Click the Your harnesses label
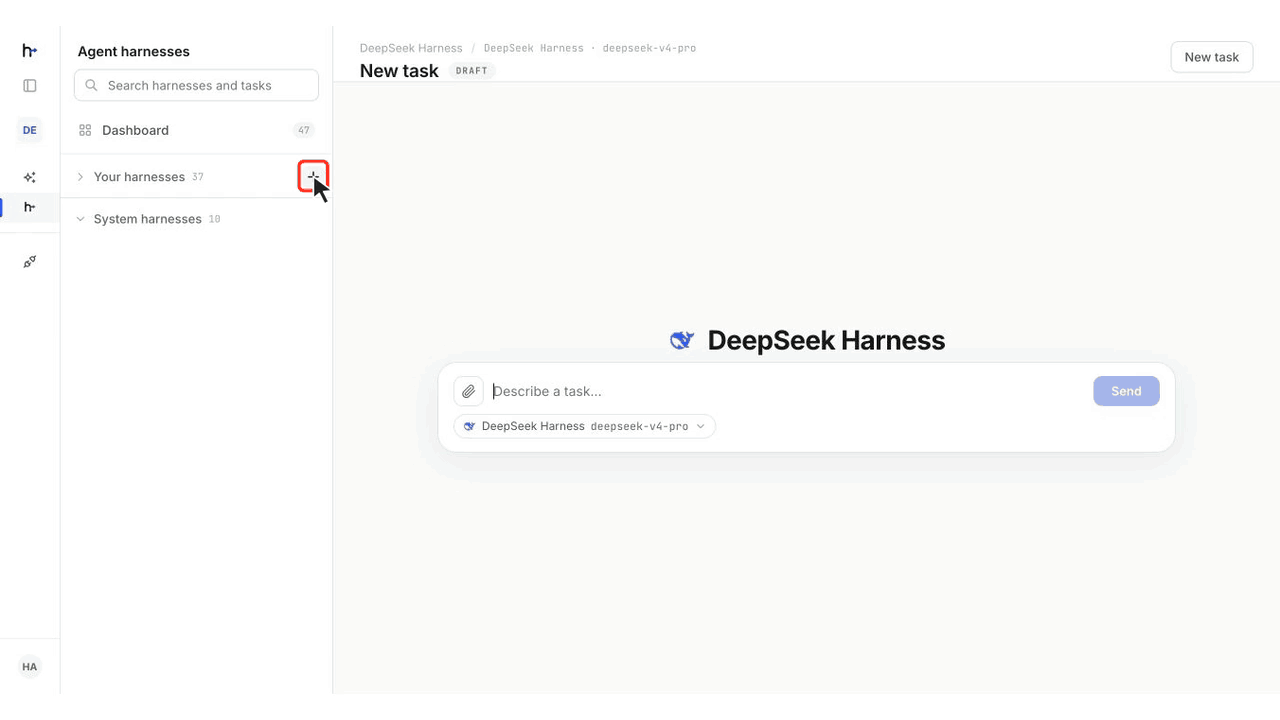 (x=139, y=177)
